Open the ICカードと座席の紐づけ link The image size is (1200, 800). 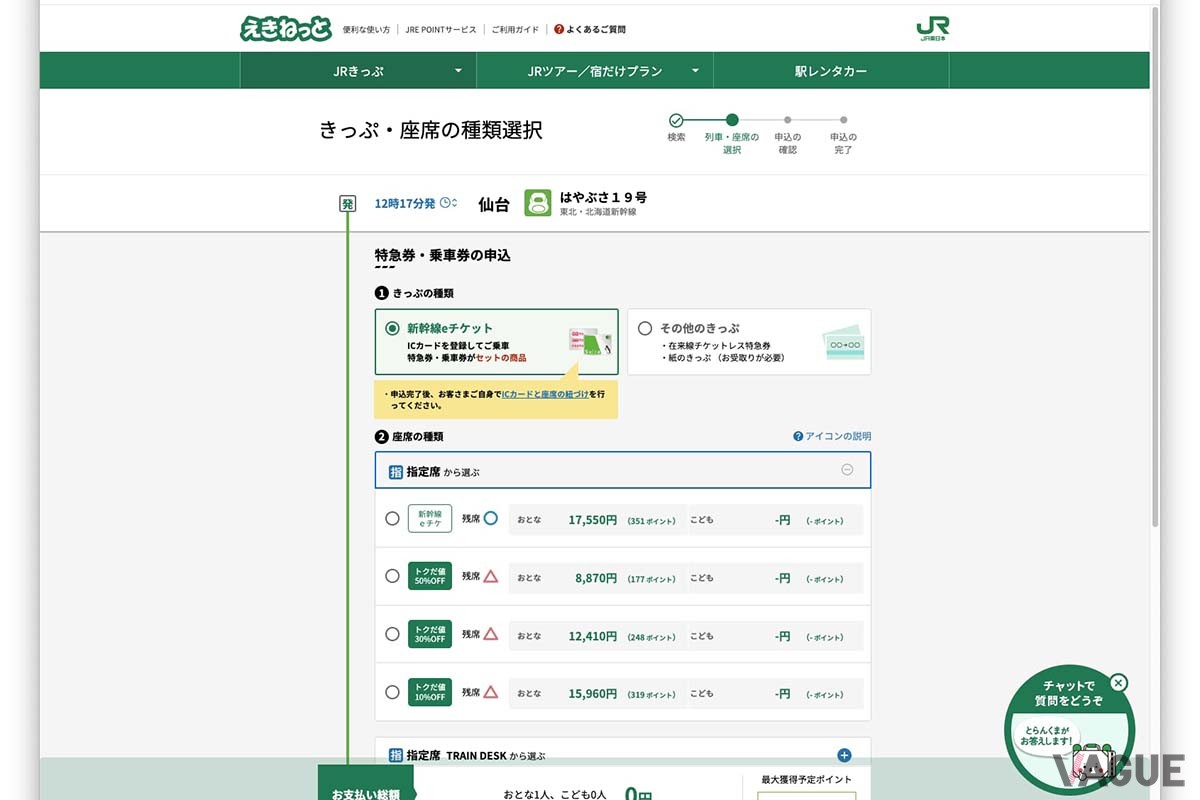pyautogui.click(x=545, y=395)
